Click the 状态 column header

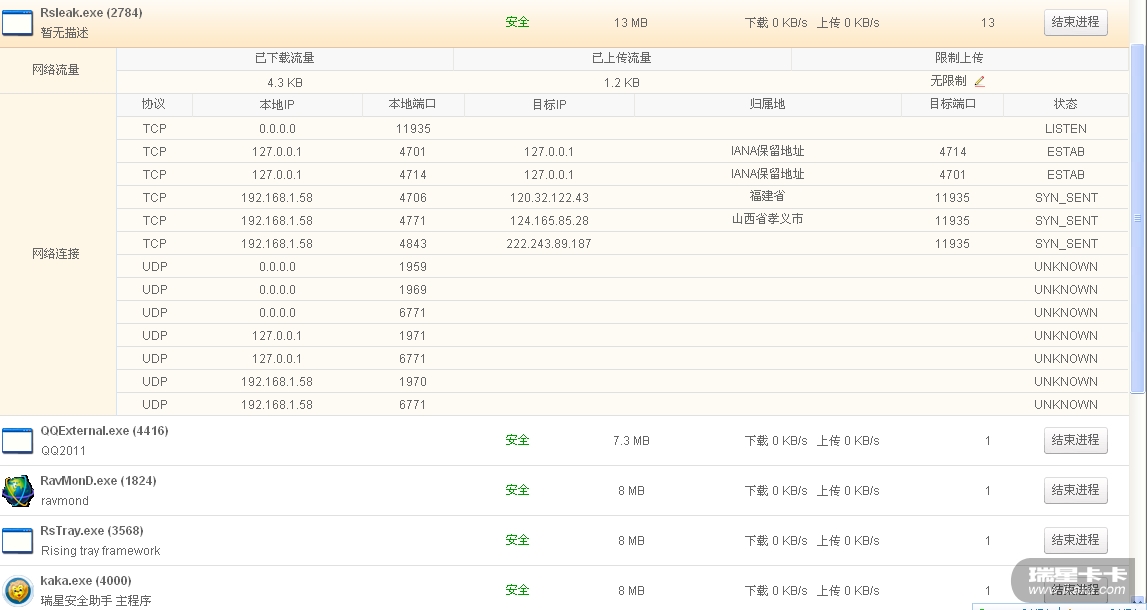pyautogui.click(x=1065, y=104)
